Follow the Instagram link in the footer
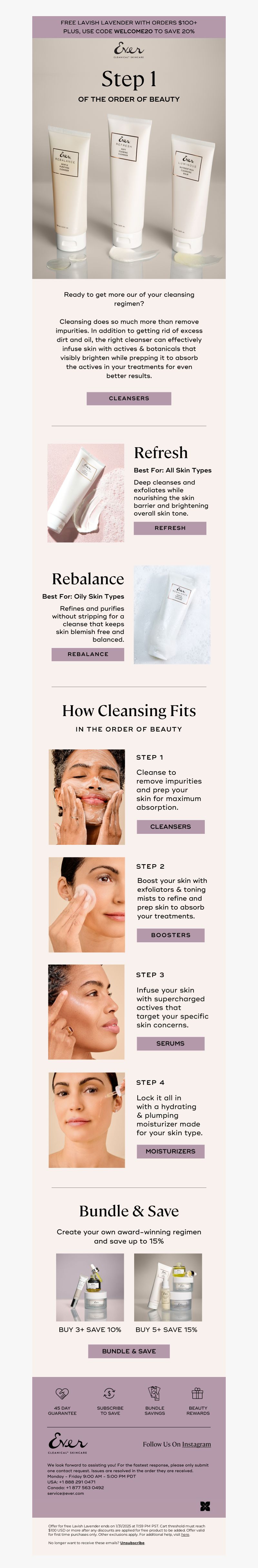258x1568 pixels. point(196,1444)
